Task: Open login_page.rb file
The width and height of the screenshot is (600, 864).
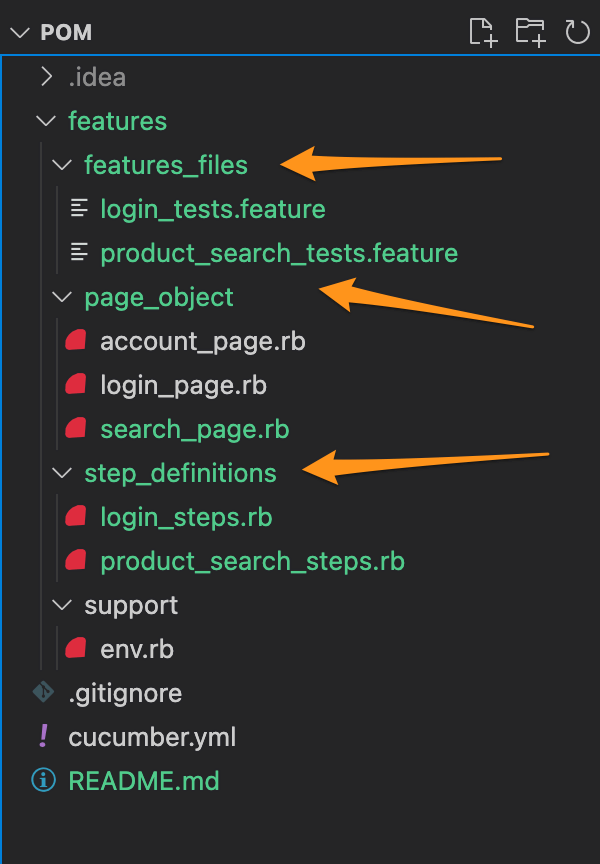Action: 183,385
